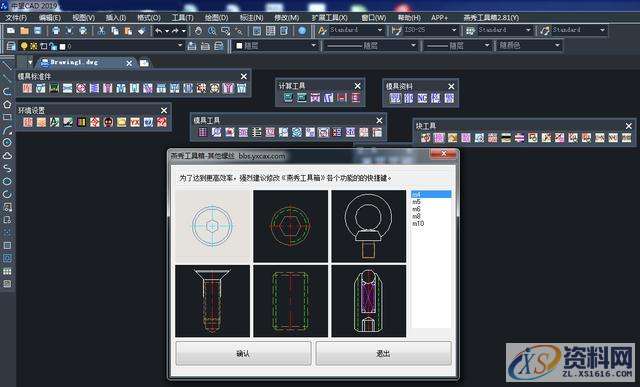The height and width of the screenshot is (387, 640).
Task: Select the Ellipse tool in the left toolbar
Action: tap(7, 181)
